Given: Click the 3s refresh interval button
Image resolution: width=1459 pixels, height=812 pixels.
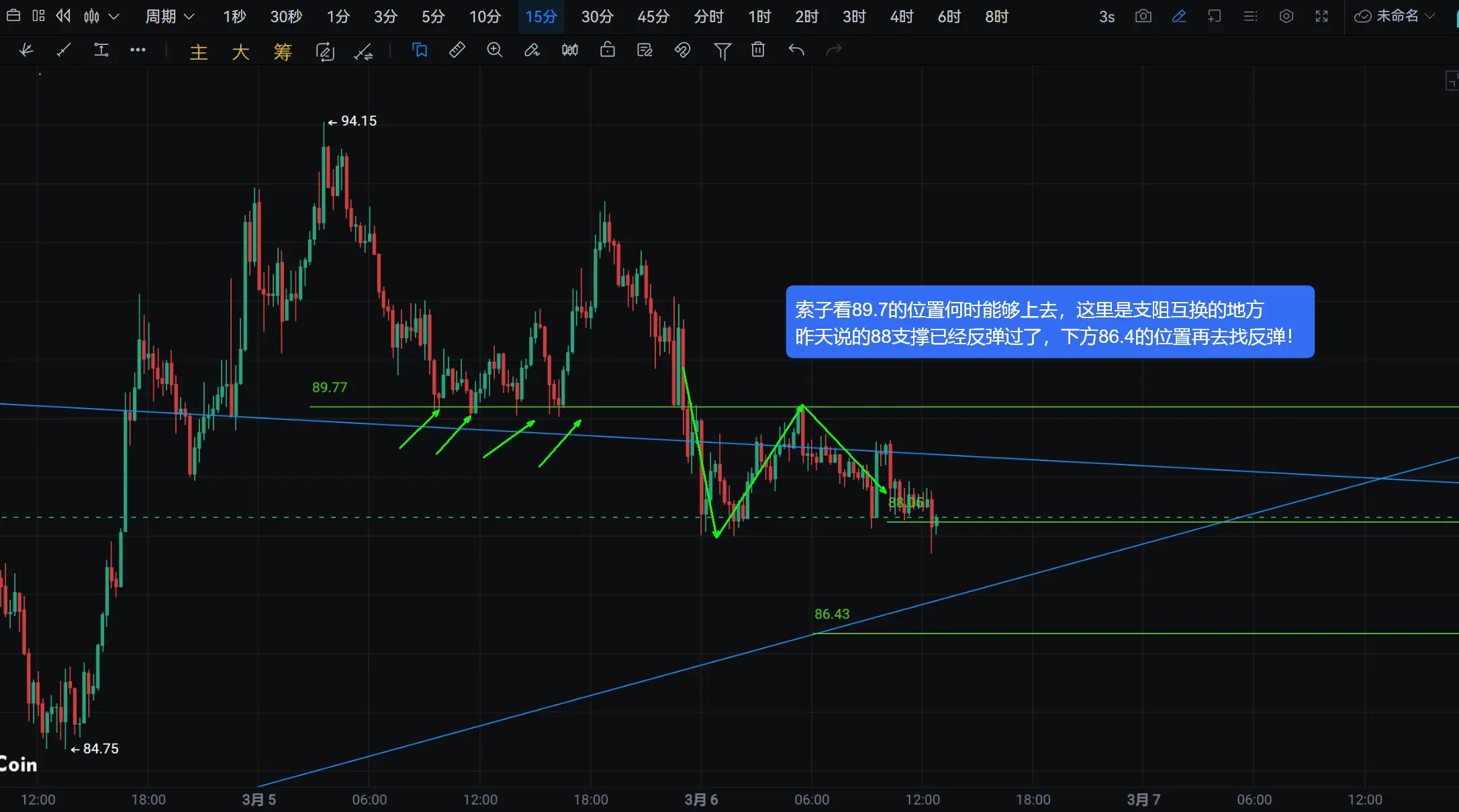Looking at the screenshot, I should pyautogui.click(x=1107, y=17).
